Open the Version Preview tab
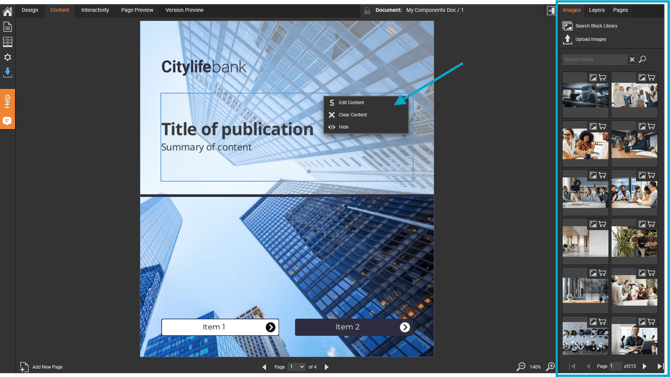This screenshot has height=377, width=670. (x=185, y=10)
